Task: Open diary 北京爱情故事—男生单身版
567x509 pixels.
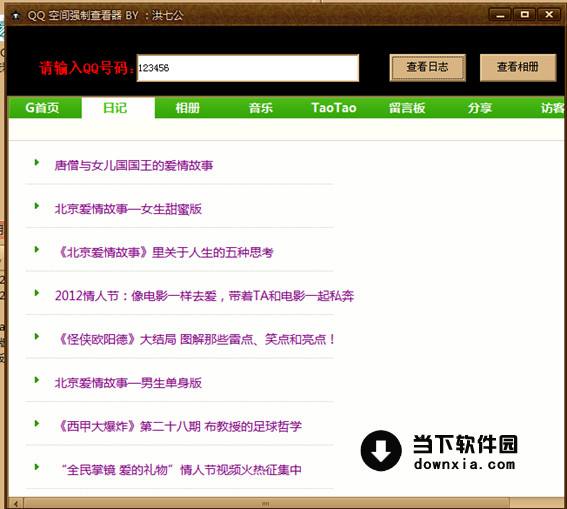Action: click(x=128, y=383)
